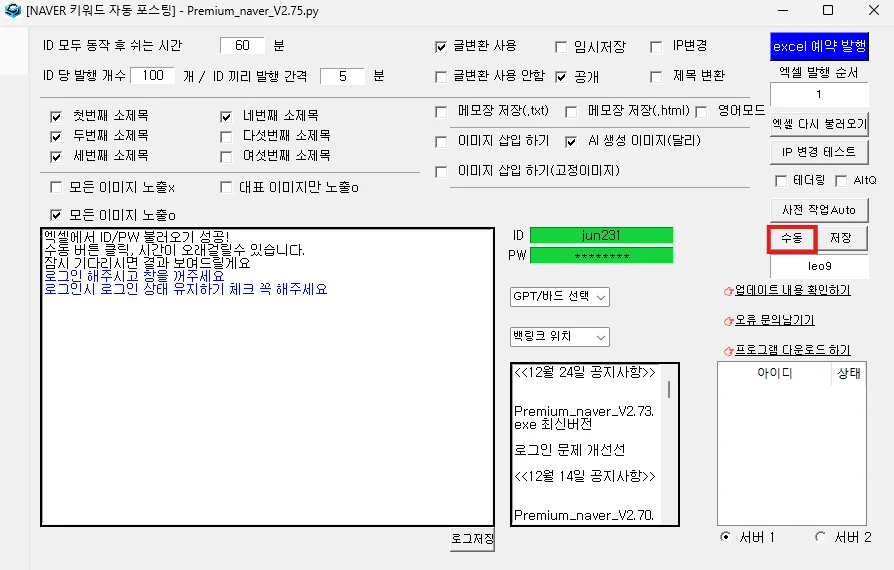This screenshot has height=570, width=894.
Task: Toggle 네번째 소제목 checkbox
Action: click(226, 117)
